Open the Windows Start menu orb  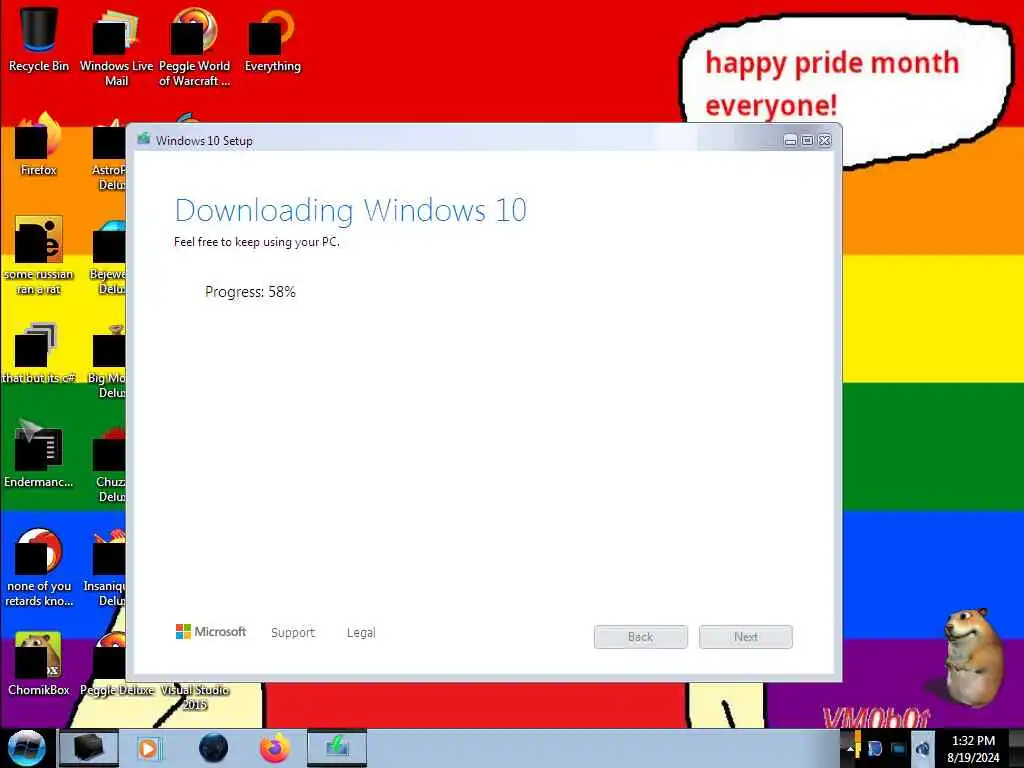pos(27,748)
